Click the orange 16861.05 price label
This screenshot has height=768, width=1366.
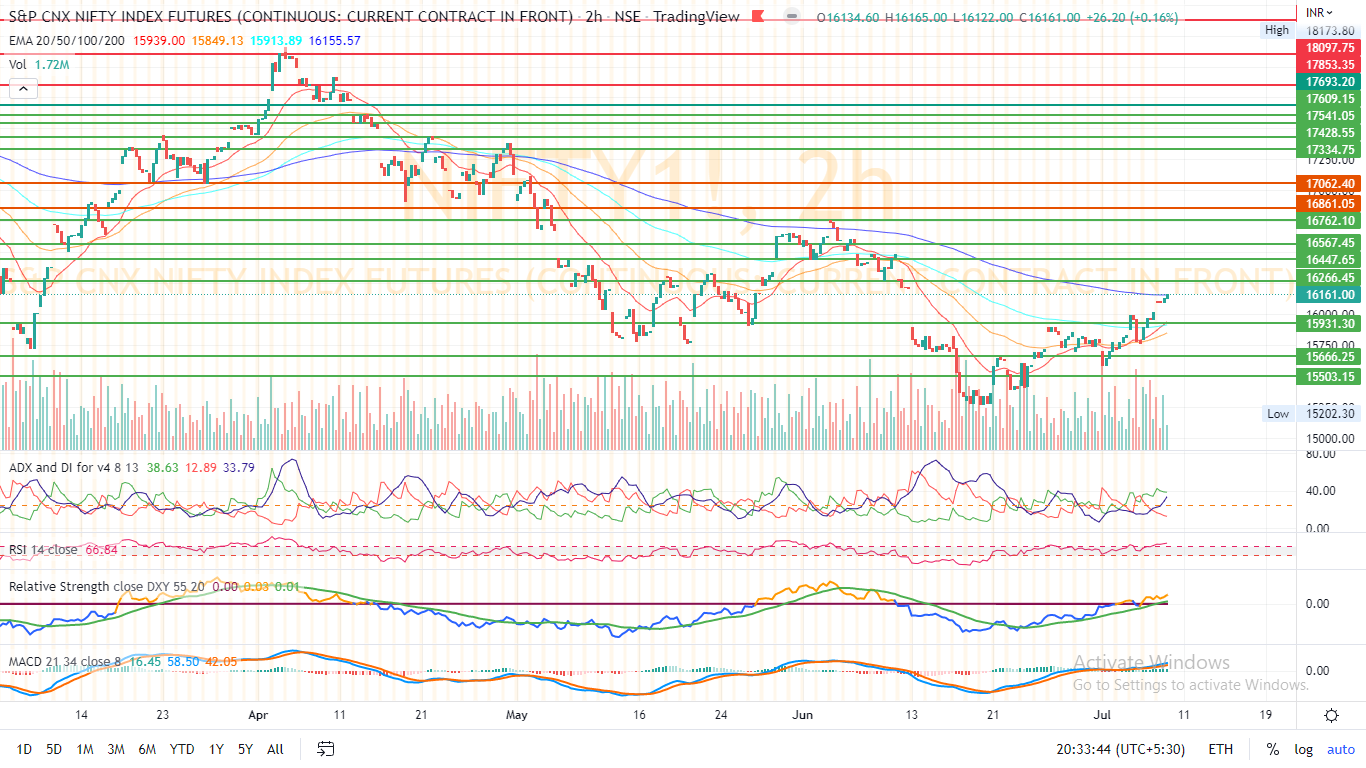[1330, 204]
